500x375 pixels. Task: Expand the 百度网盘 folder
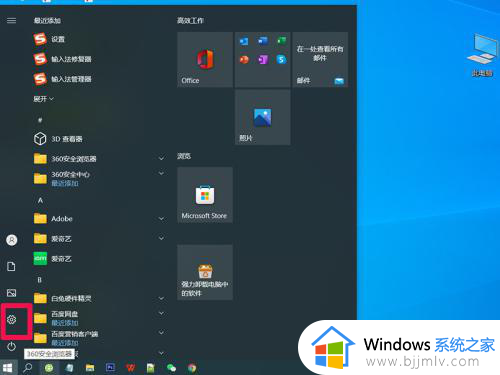coord(99,318)
